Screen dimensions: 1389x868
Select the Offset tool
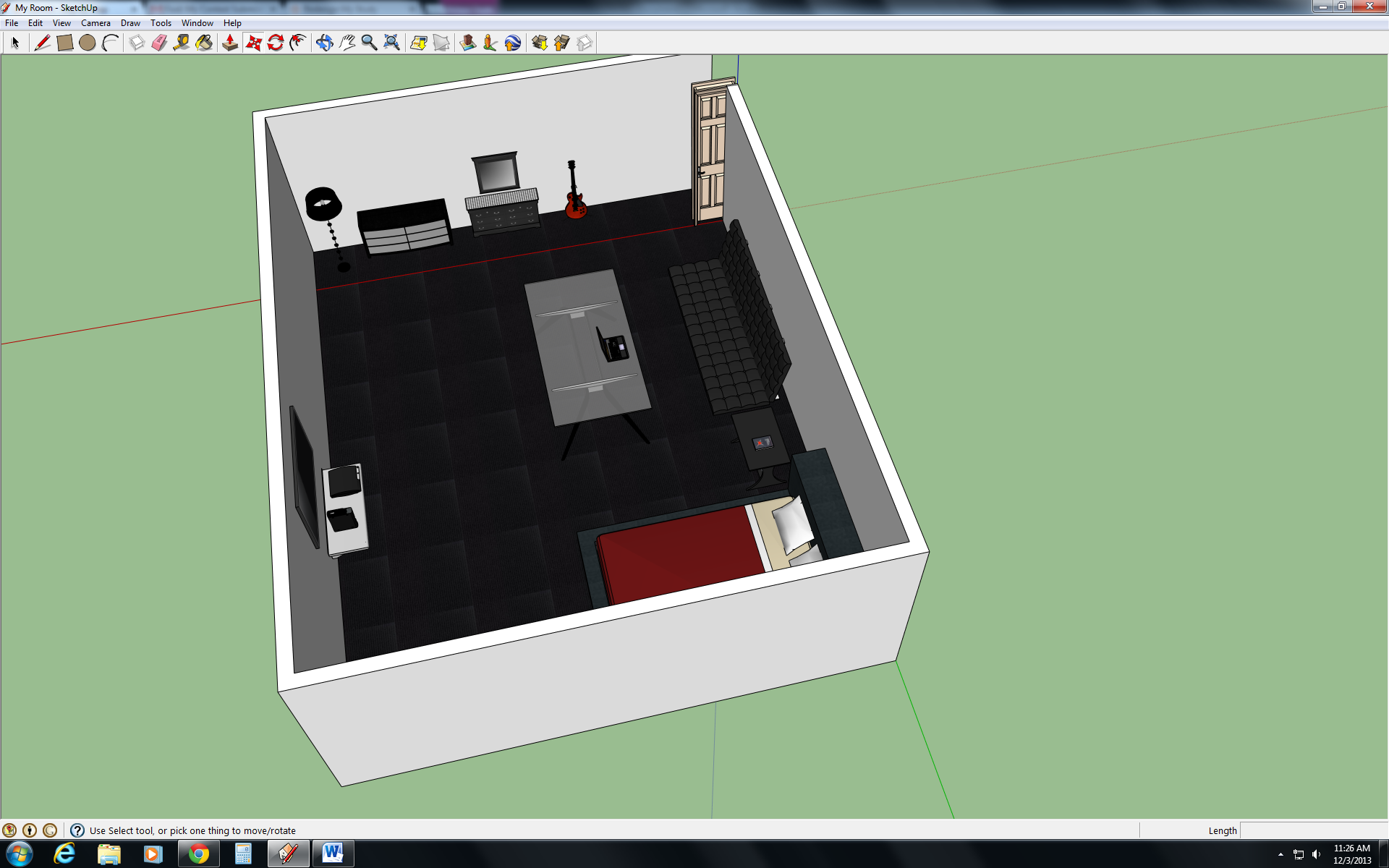click(298, 43)
